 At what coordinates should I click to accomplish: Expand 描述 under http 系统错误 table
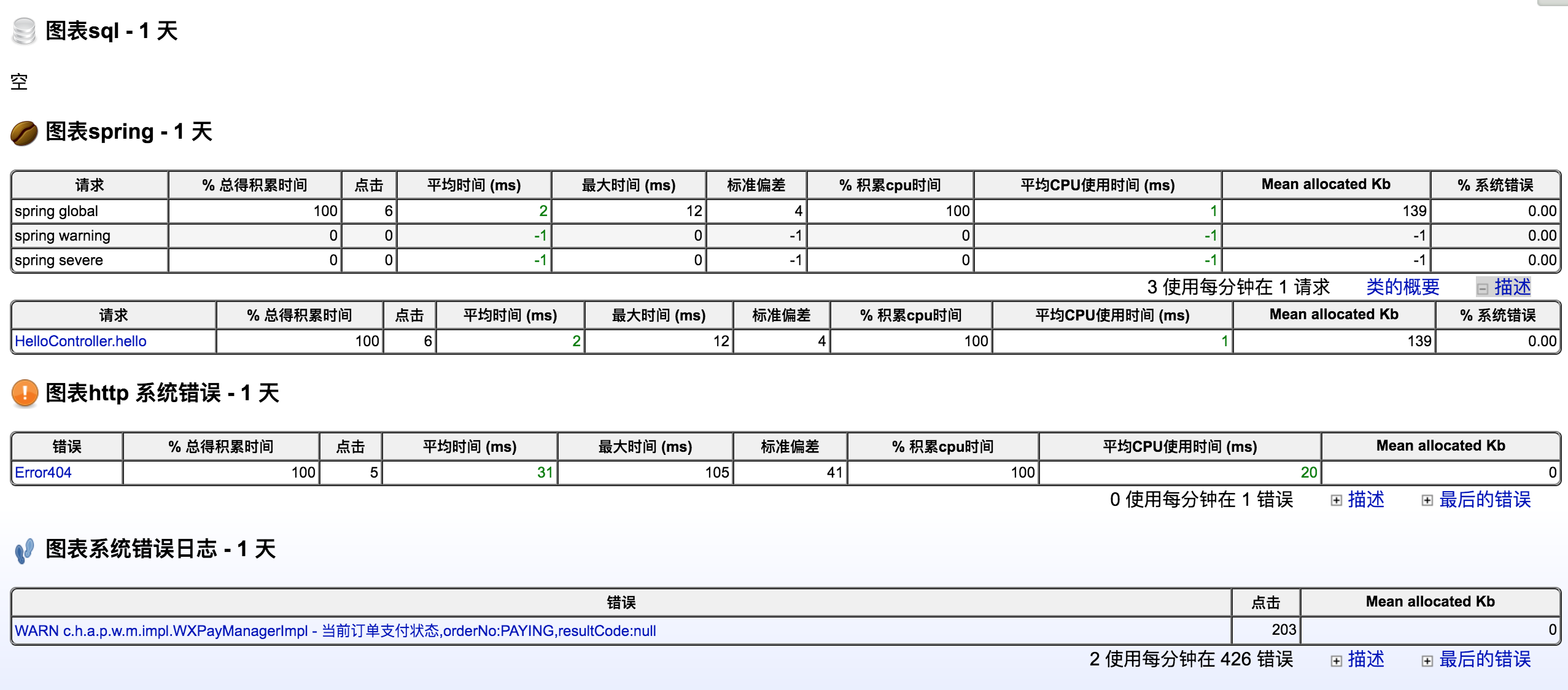click(1337, 500)
